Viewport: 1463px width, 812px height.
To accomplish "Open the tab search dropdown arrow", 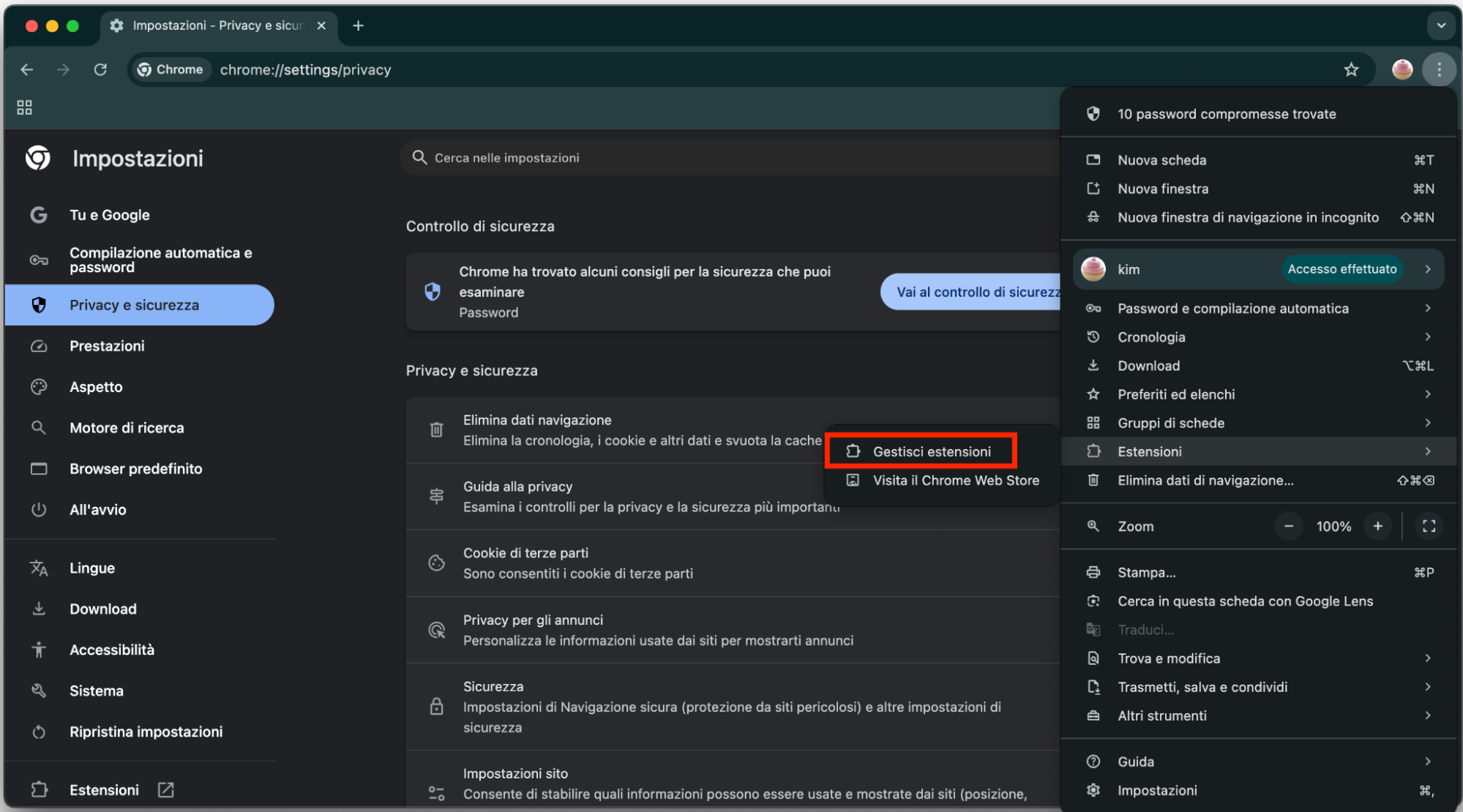I will (x=1440, y=26).
